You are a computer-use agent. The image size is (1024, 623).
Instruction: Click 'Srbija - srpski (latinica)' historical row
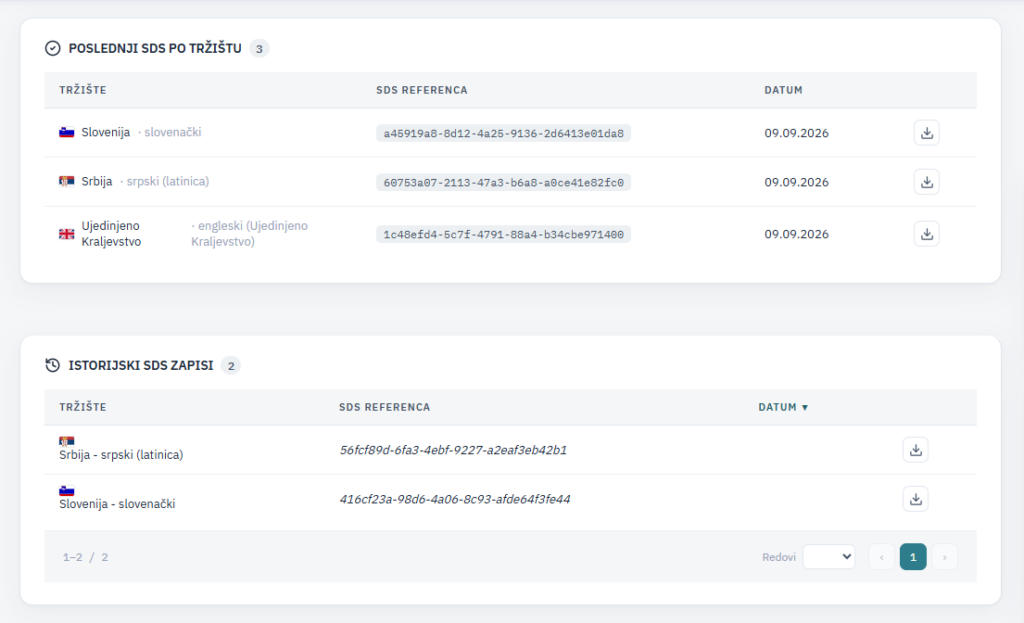pyautogui.click(x=510, y=450)
